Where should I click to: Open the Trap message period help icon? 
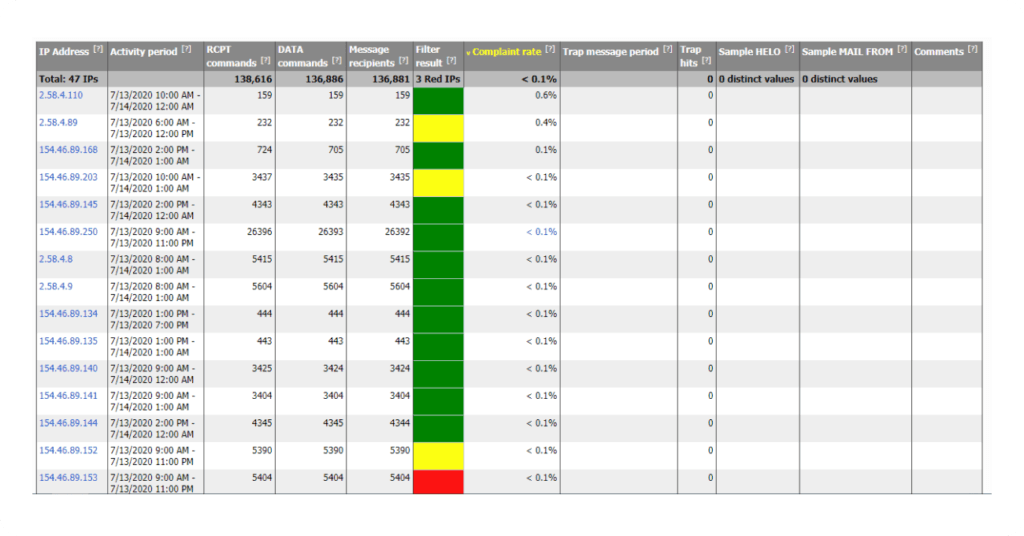[668, 50]
